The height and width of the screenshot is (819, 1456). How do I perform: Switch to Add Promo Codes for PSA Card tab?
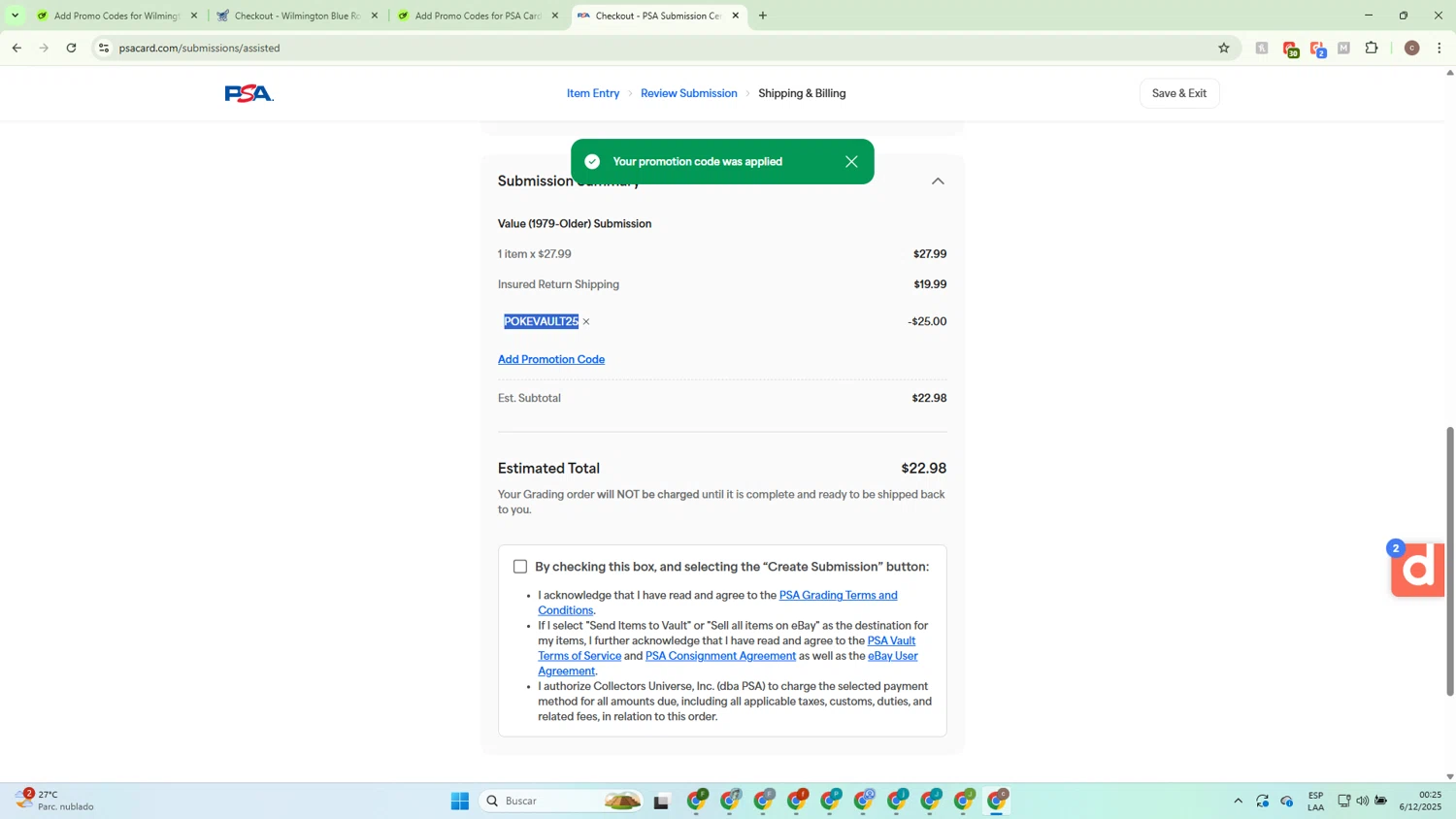pyautogui.click(x=477, y=16)
